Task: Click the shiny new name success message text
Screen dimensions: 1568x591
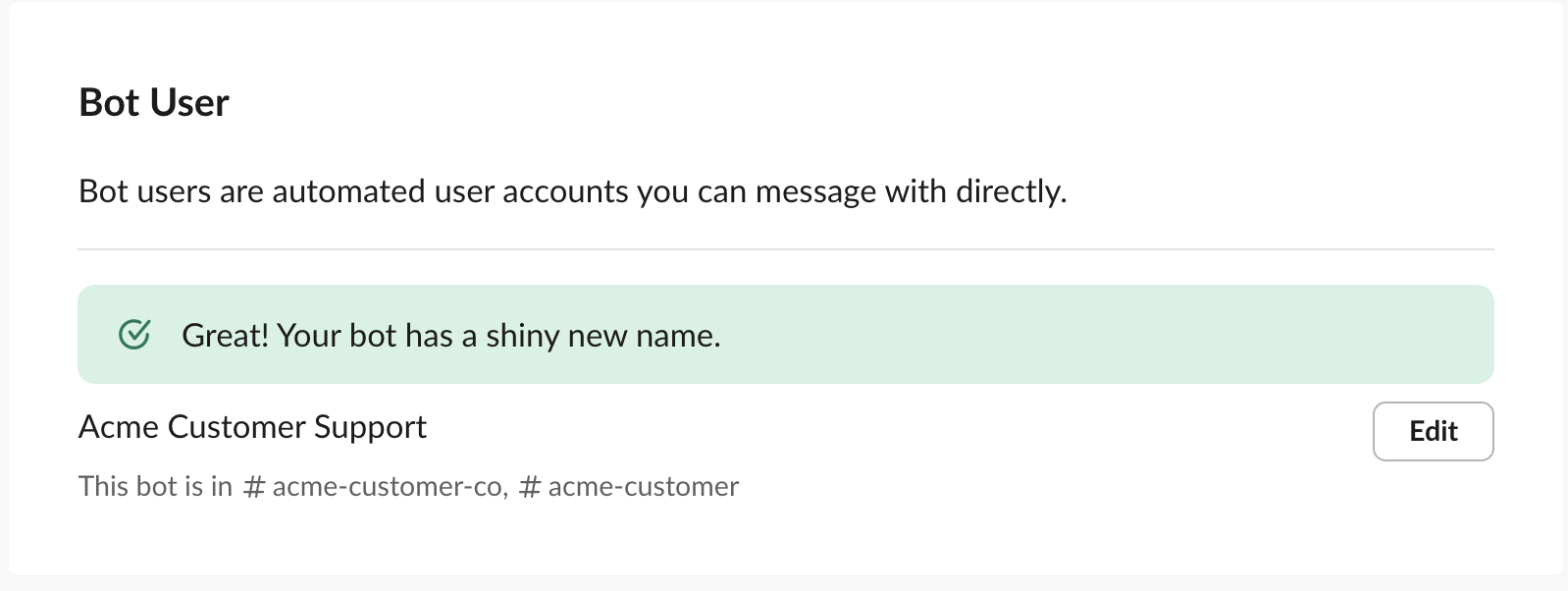Action: click(450, 335)
